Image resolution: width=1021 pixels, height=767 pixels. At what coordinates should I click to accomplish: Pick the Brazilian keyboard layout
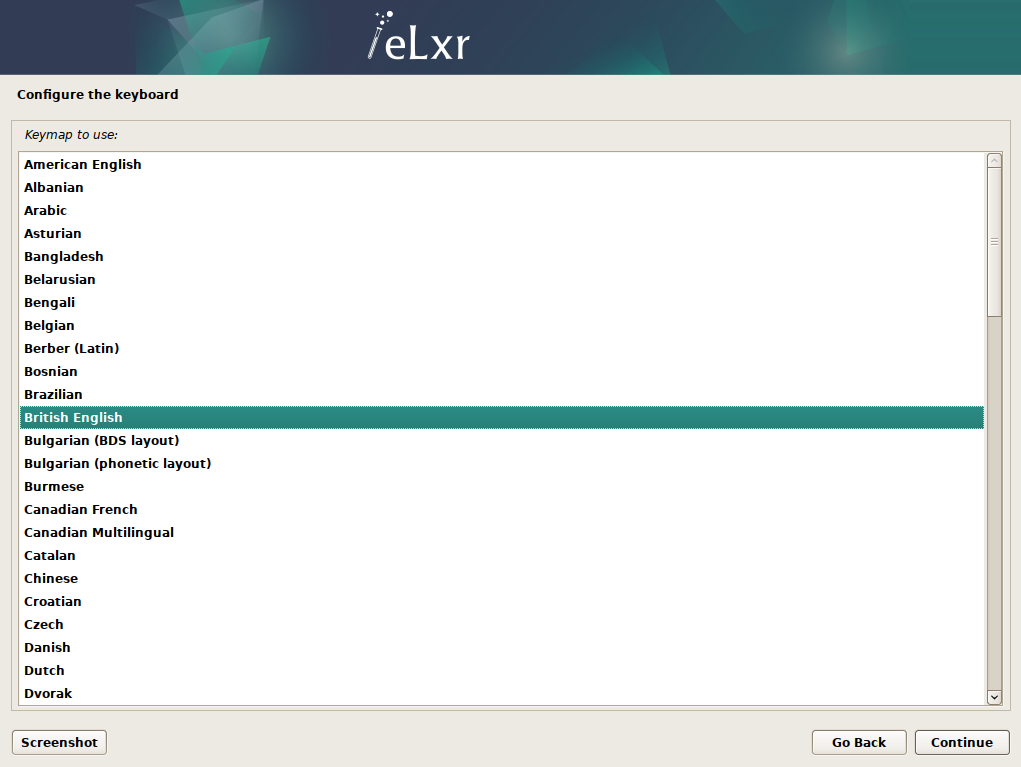53,394
